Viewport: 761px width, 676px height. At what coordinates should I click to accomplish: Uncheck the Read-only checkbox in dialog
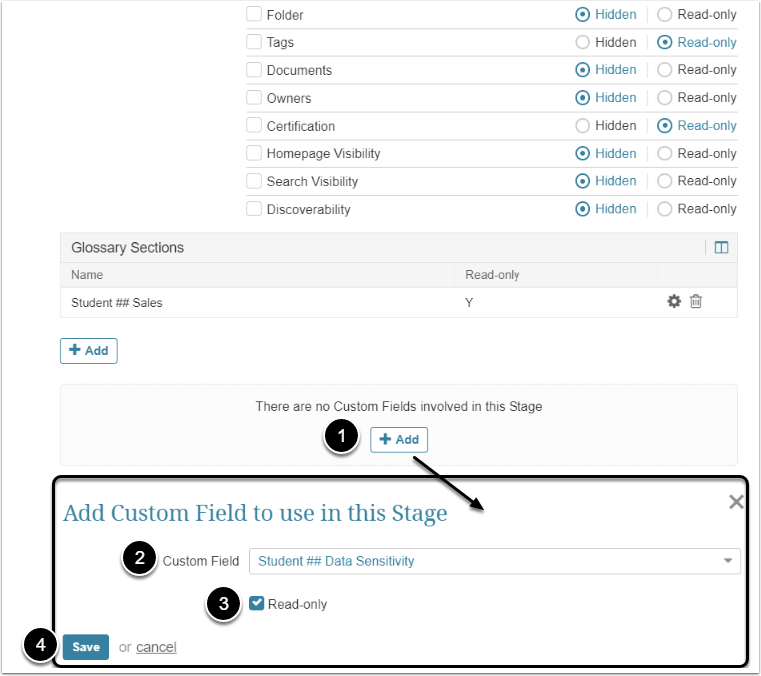tap(257, 604)
